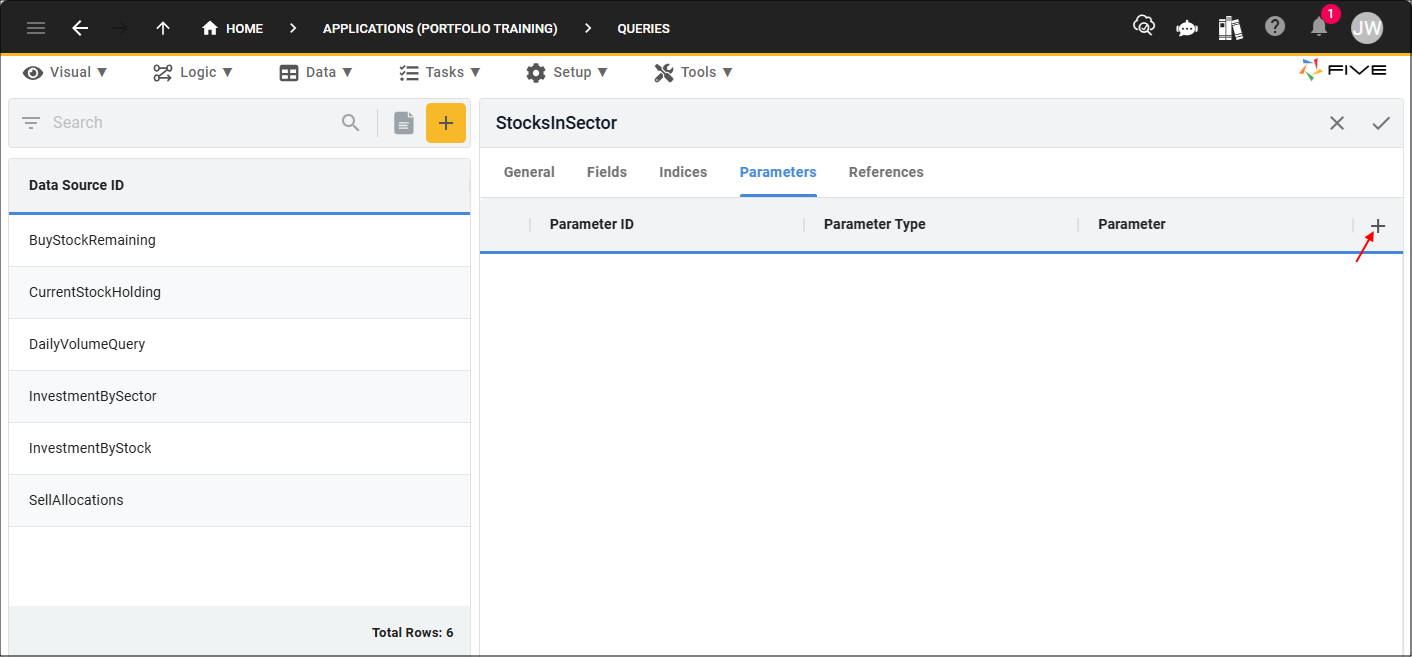Select InvestmentByStock query
The width and height of the screenshot is (1412, 657).
[239, 448]
